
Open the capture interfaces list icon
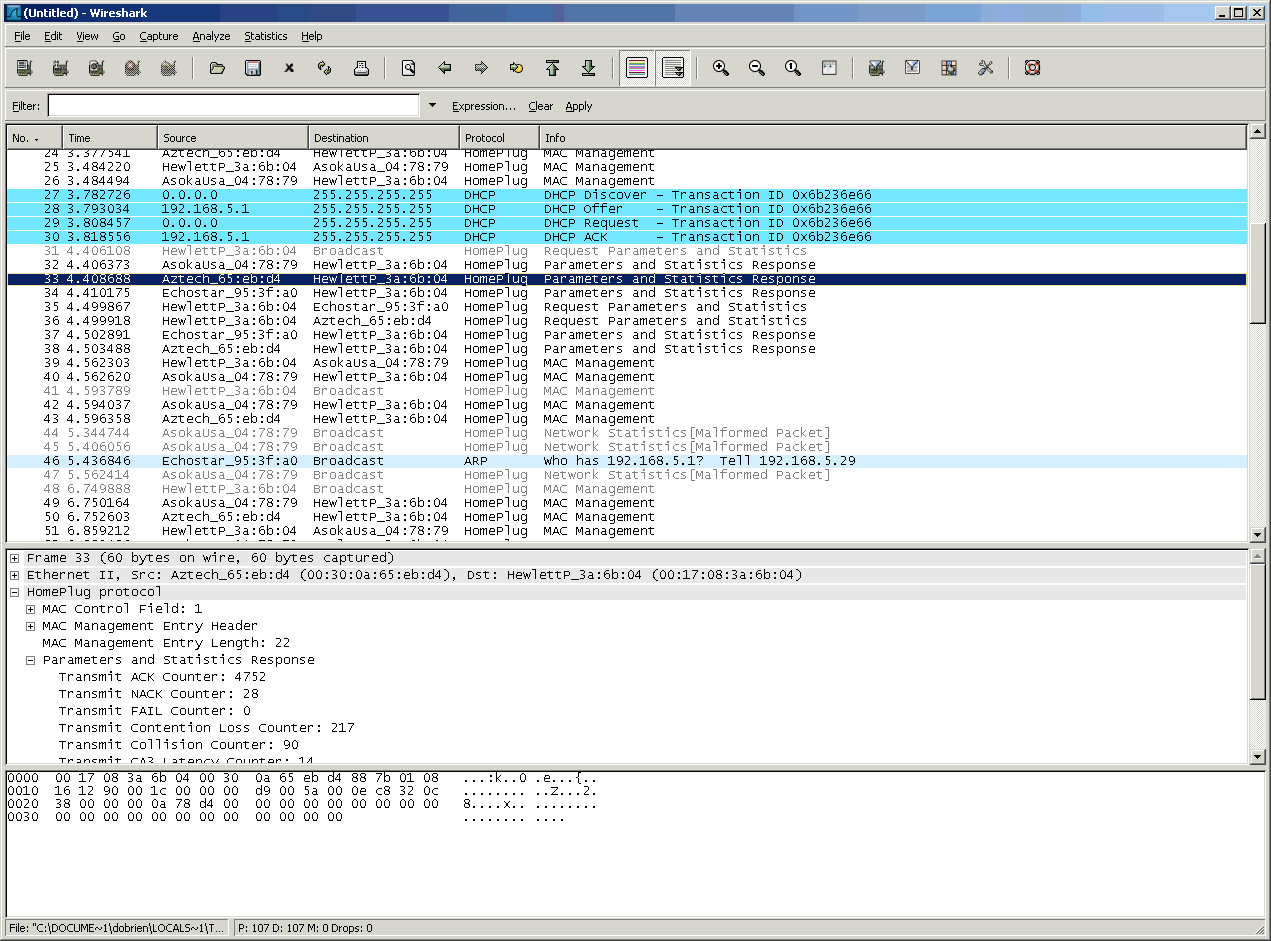[x=25, y=68]
